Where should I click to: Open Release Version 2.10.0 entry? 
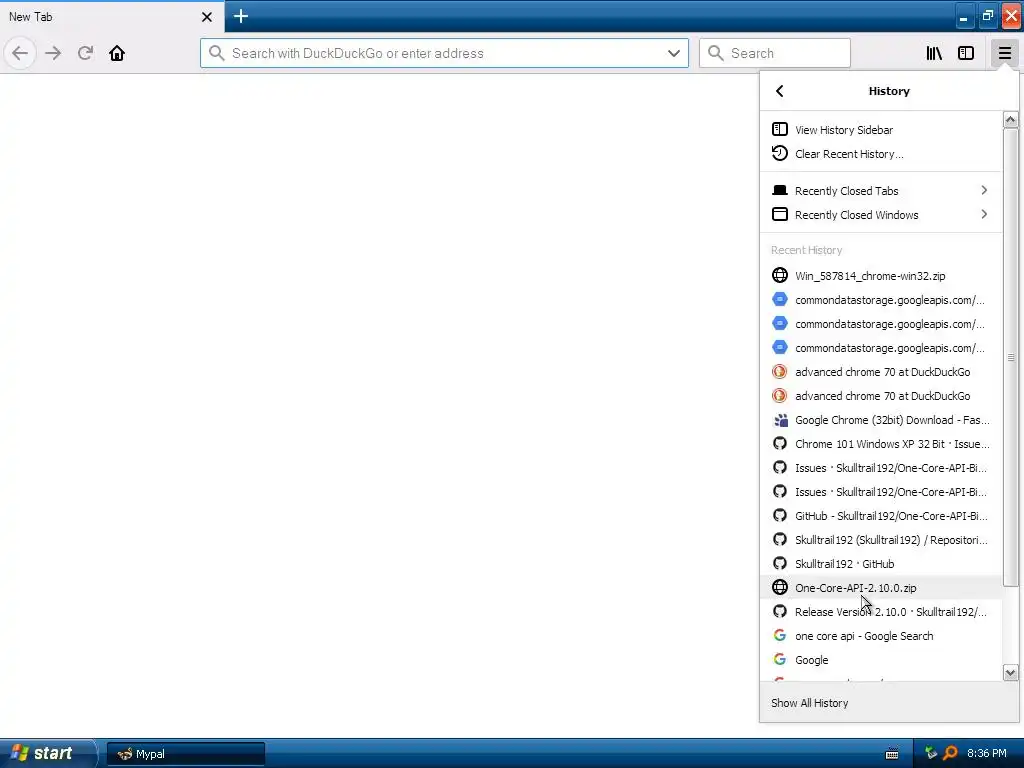[881, 612]
